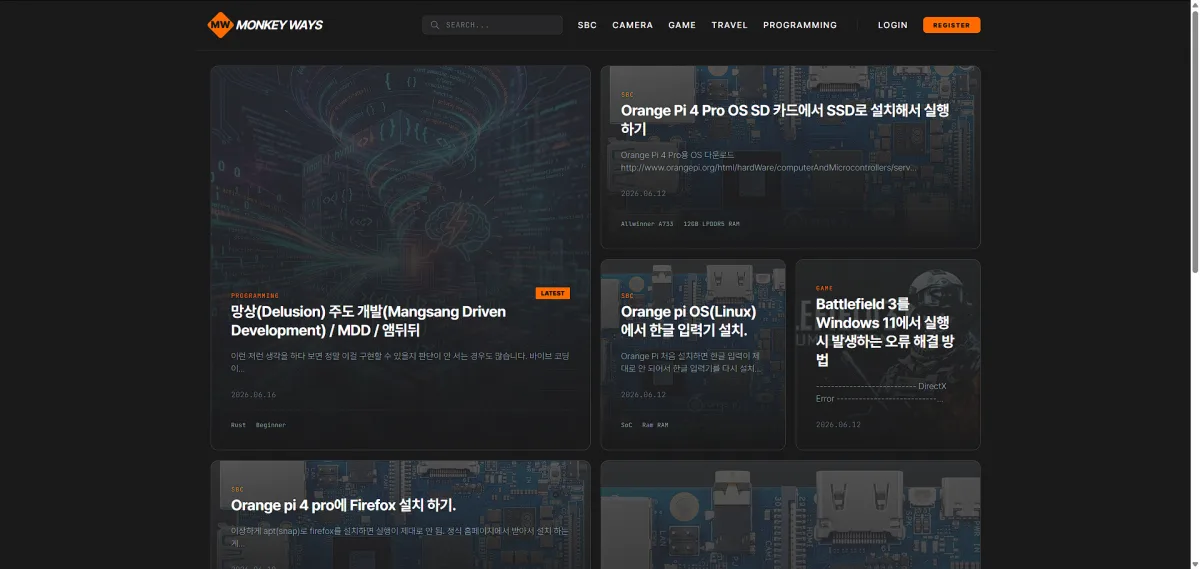This screenshot has height=569, width=1200.
Task: Click the date 2026.06.16
Action: coord(253,395)
